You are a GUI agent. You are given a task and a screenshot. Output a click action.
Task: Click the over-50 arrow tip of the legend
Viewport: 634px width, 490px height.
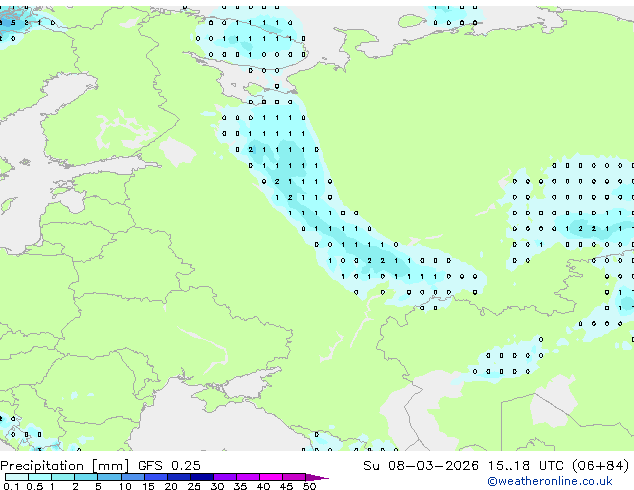click(x=317, y=477)
